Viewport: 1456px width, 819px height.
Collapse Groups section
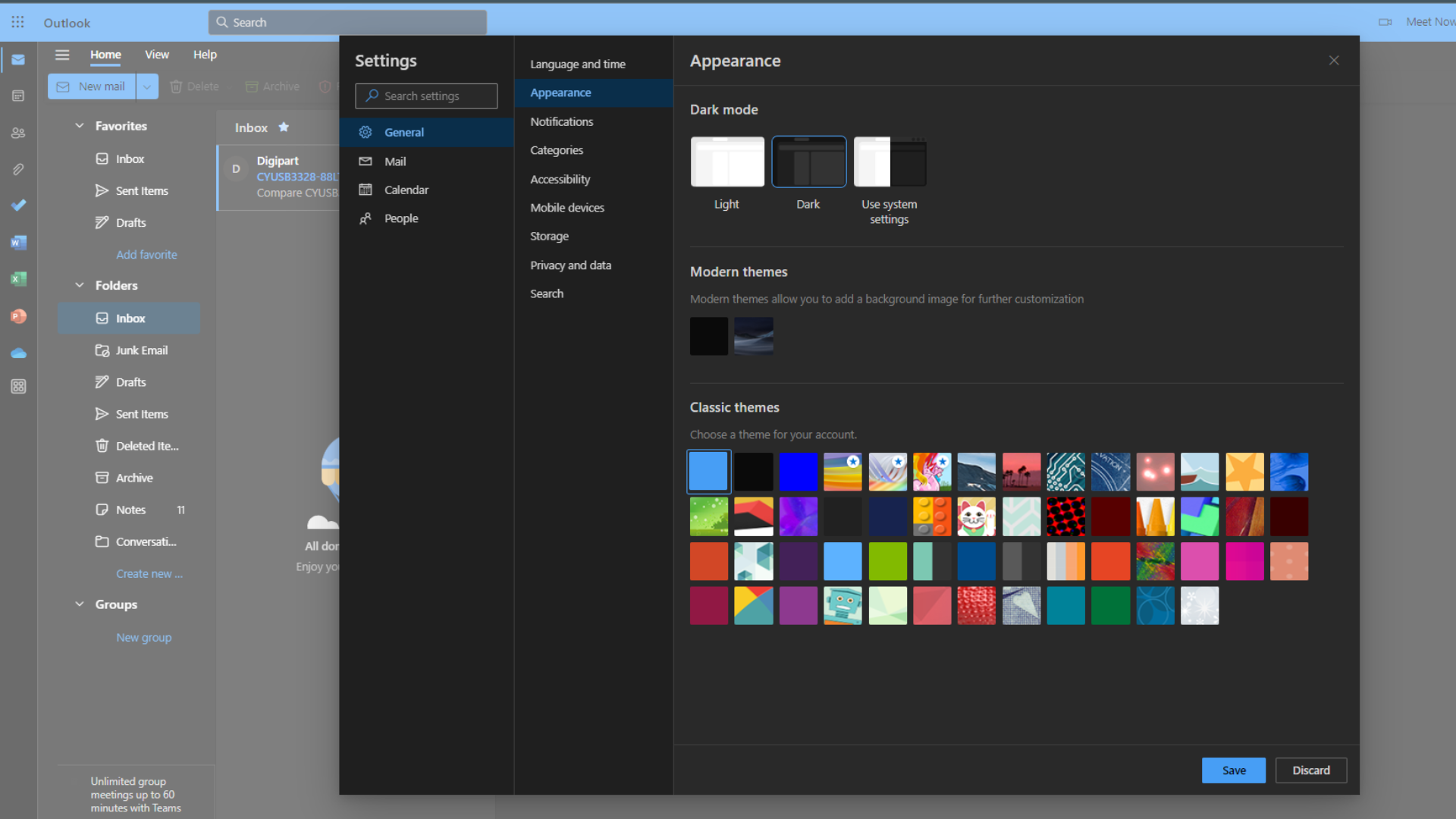(80, 604)
